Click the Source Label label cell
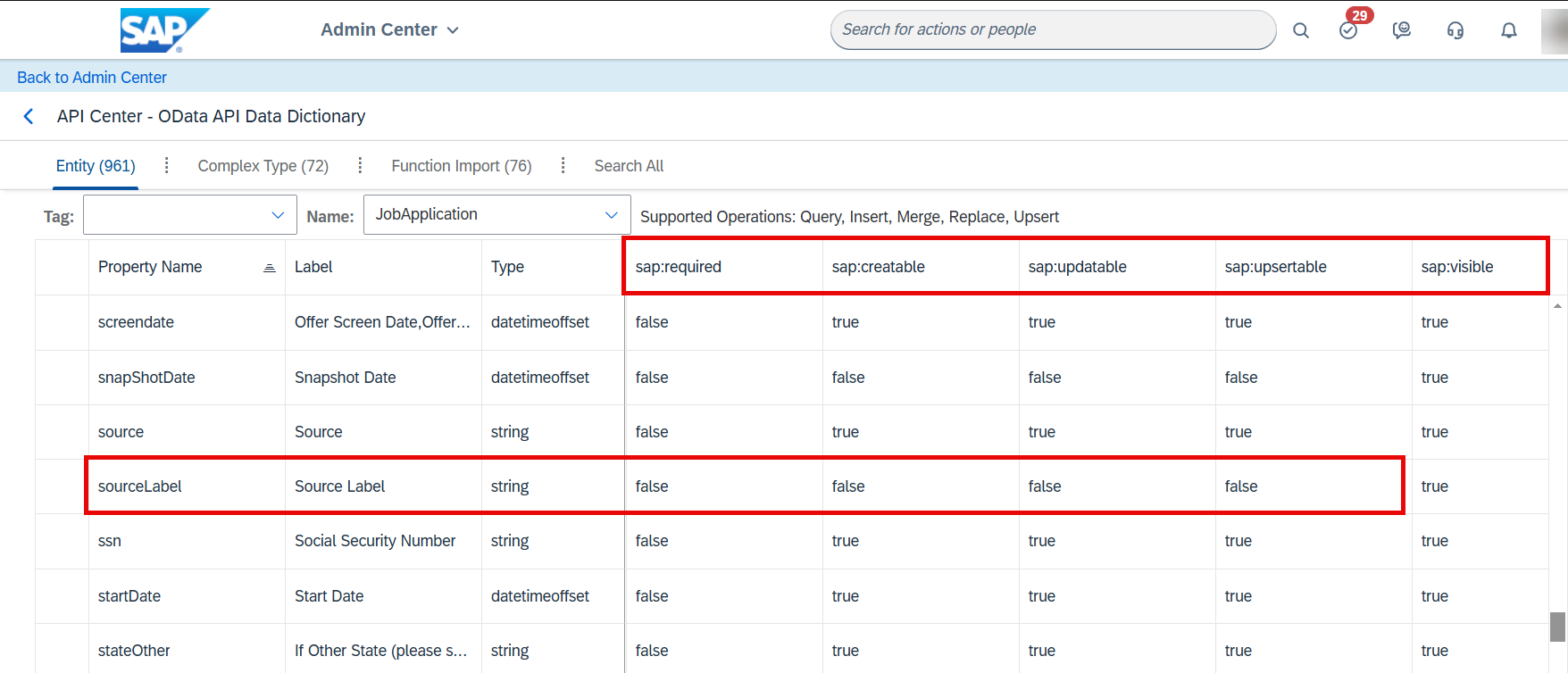 coord(383,486)
